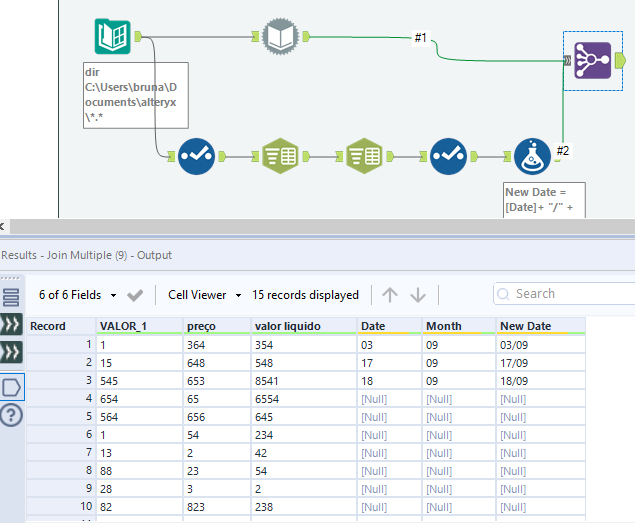
Task: Open the help icon in results sidebar
Action: [12, 416]
